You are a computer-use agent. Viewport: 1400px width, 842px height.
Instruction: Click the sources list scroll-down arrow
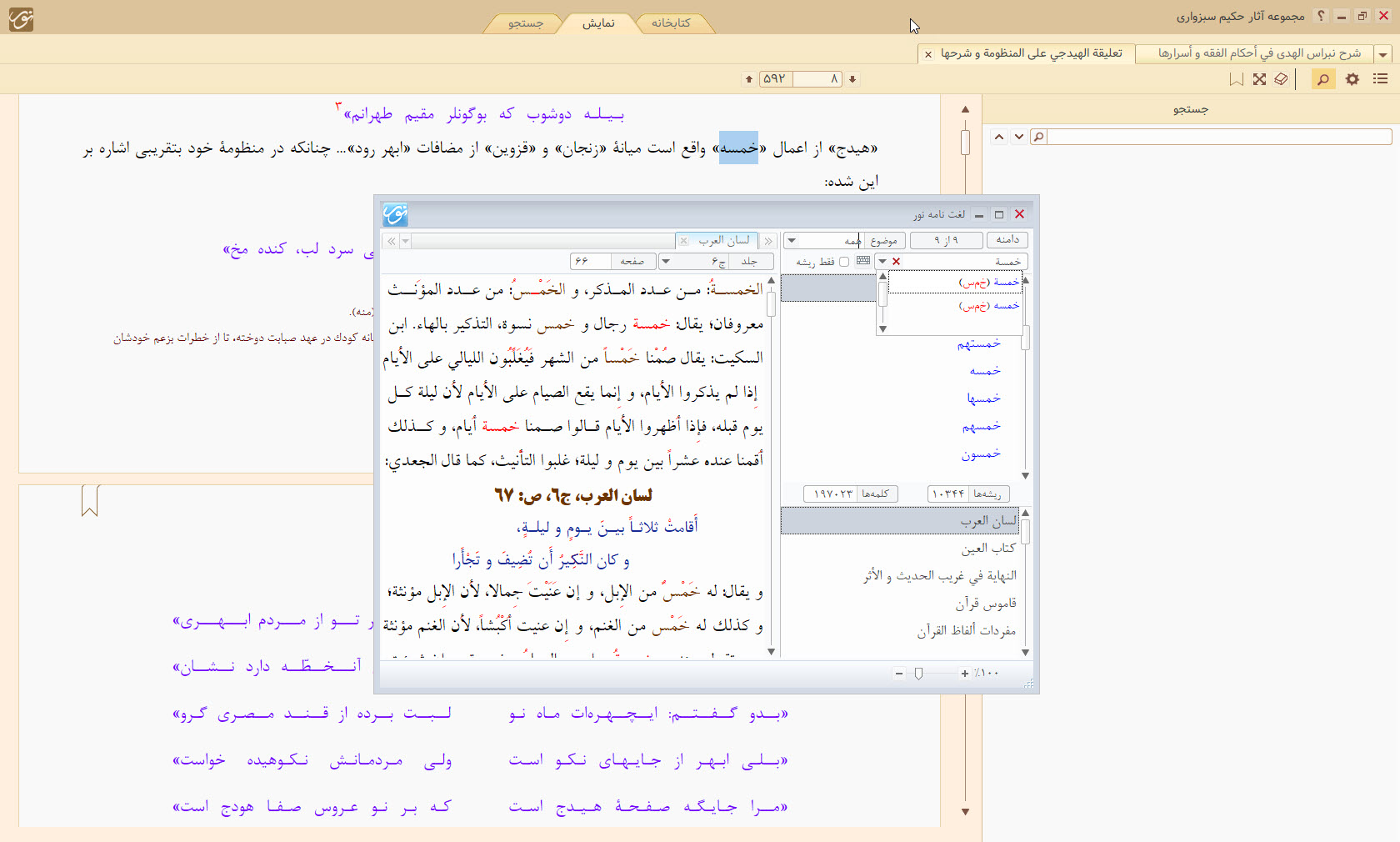tap(1025, 652)
